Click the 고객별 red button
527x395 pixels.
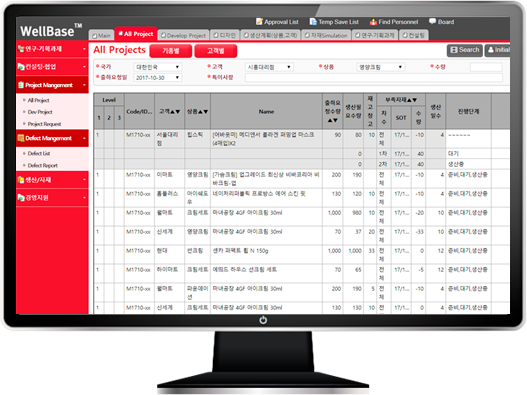pos(216,51)
